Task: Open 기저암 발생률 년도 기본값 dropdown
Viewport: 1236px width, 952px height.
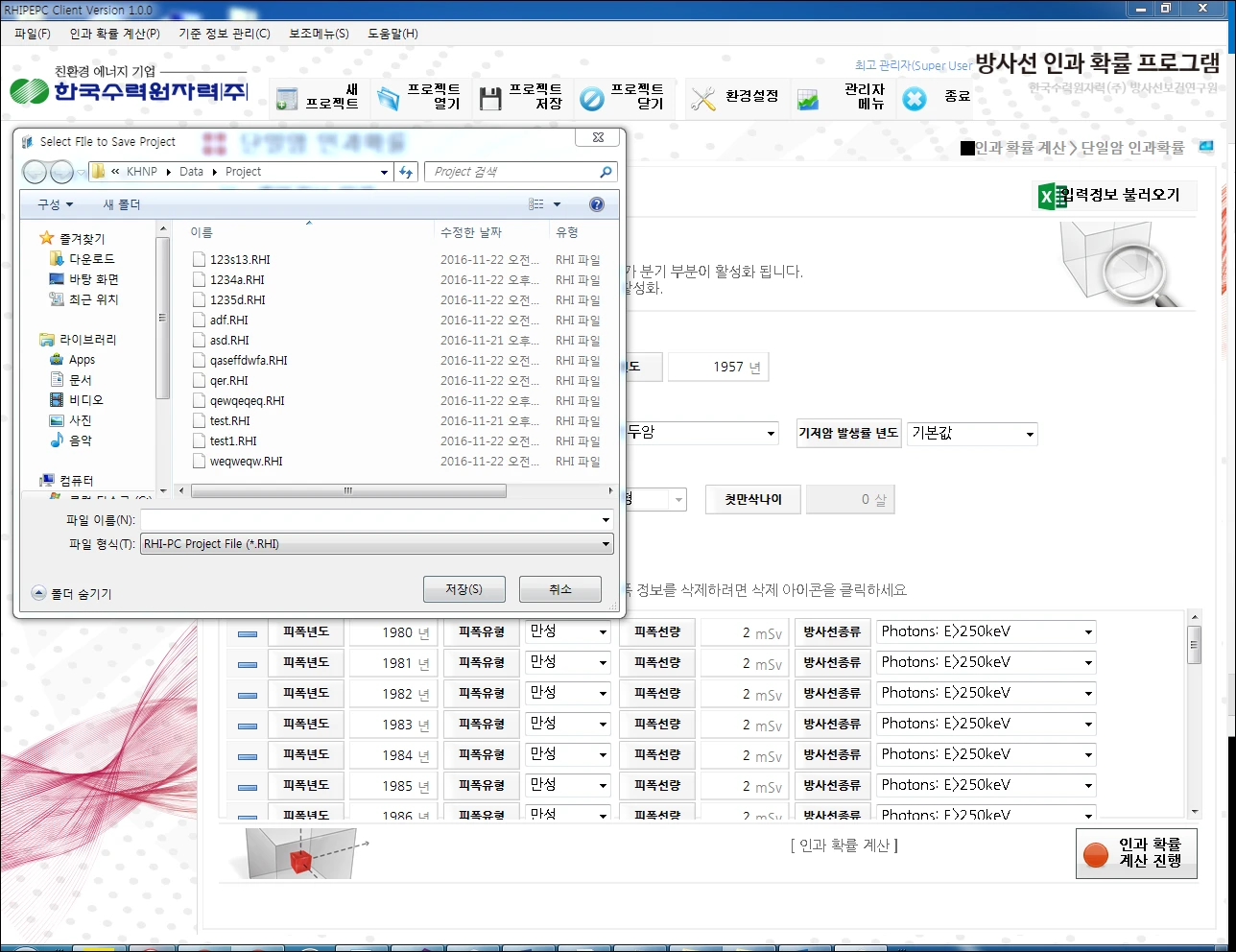Action: coord(972,434)
